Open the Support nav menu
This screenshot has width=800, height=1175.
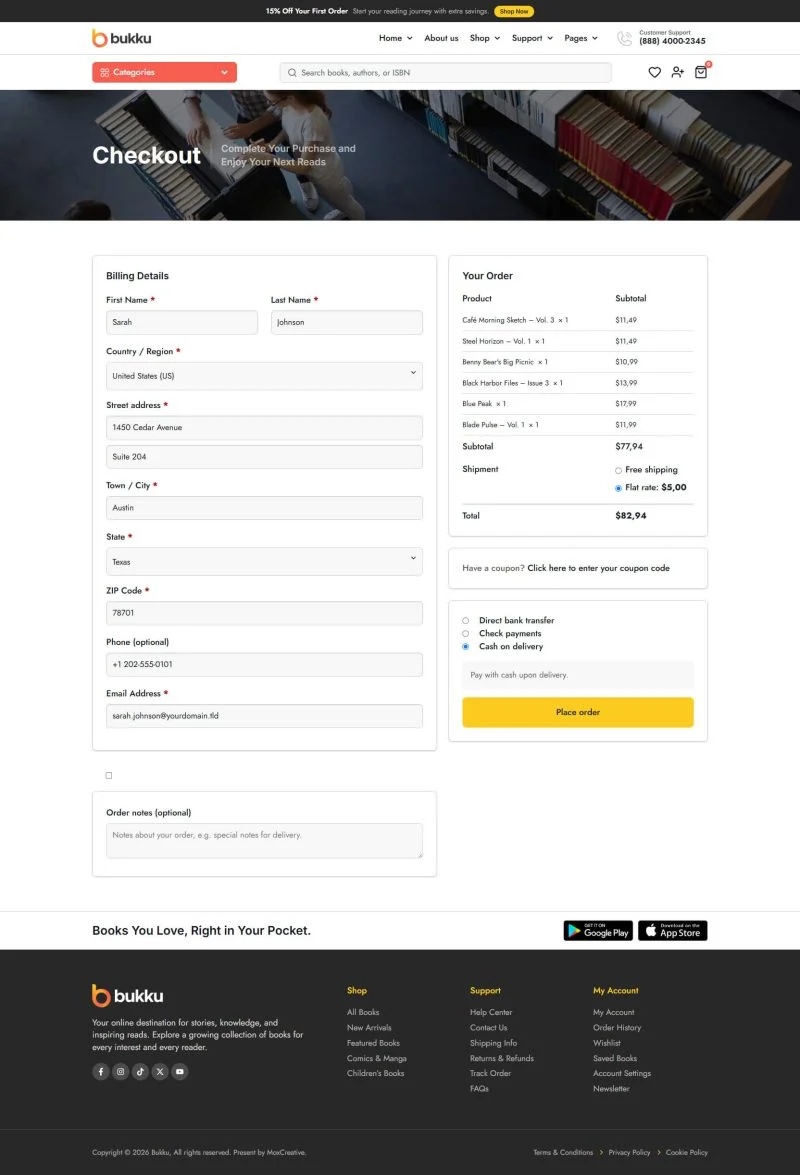coord(532,38)
